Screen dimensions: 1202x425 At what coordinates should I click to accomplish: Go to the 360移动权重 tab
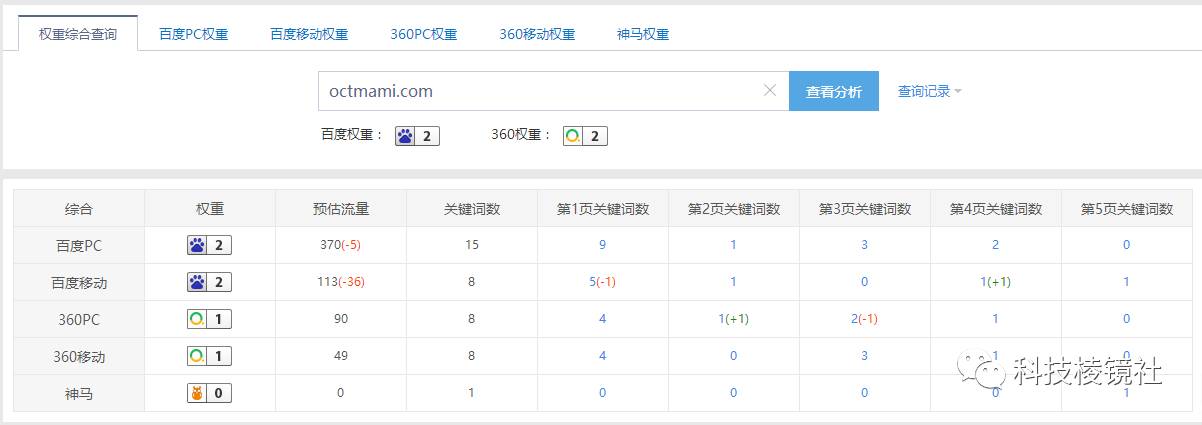[x=537, y=34]
